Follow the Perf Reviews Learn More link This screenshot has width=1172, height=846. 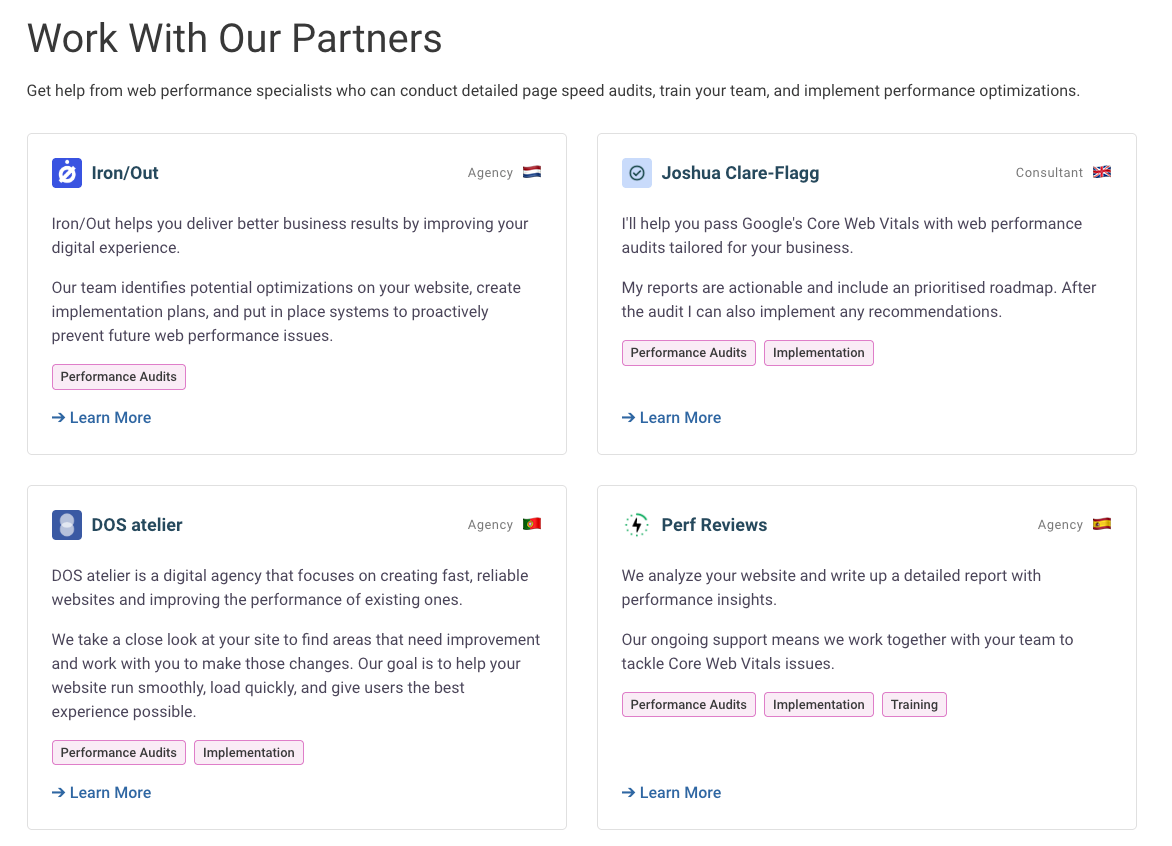[672, 793]
